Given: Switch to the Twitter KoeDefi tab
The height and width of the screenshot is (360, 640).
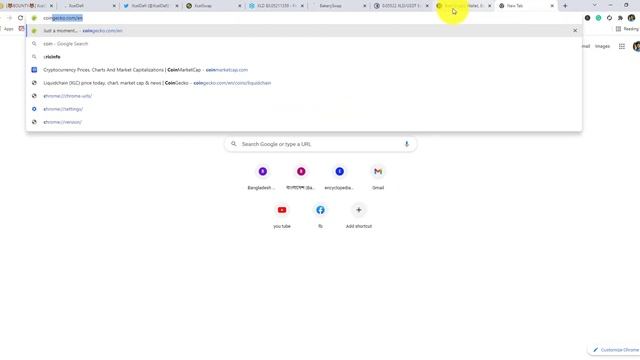Looking at the screenshot, I should [150, 6].
